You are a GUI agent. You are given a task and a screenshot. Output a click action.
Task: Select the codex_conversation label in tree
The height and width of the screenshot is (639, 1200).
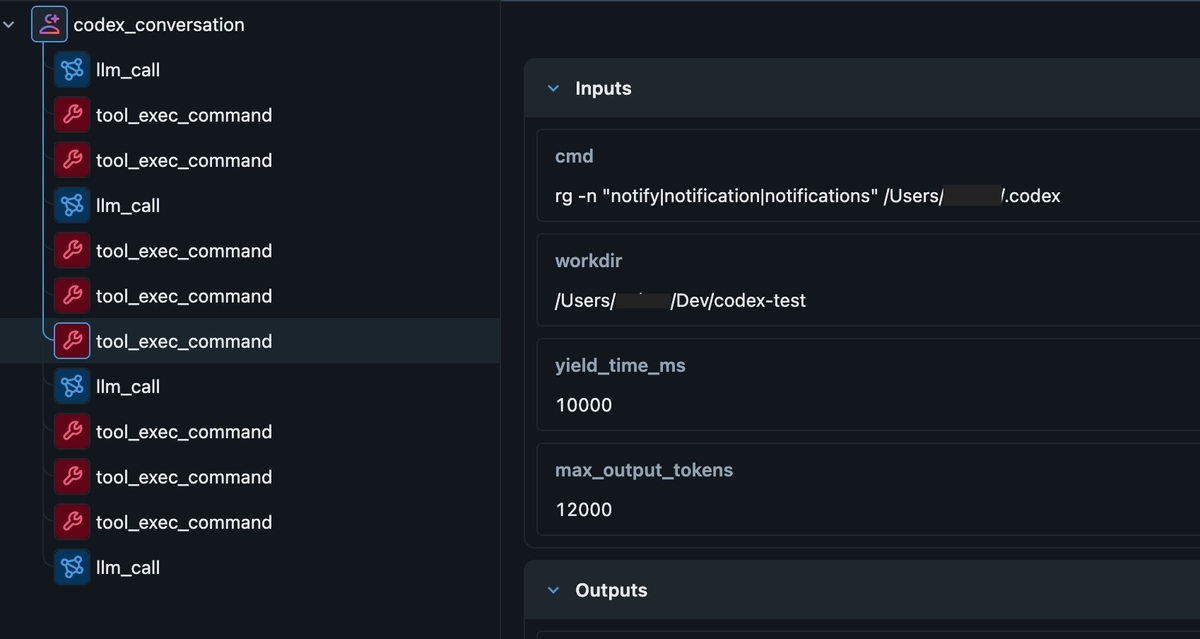158,25
